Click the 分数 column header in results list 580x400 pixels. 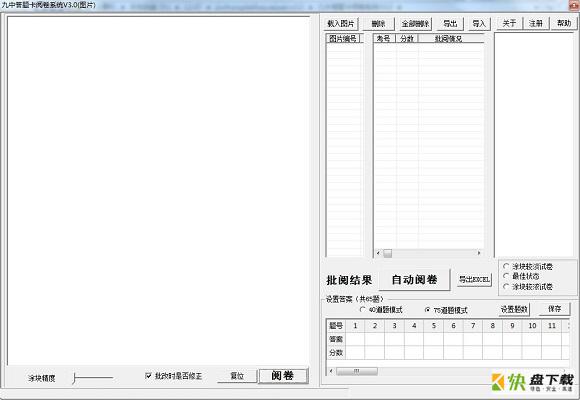pyautogui.click(x=407, y=38)
